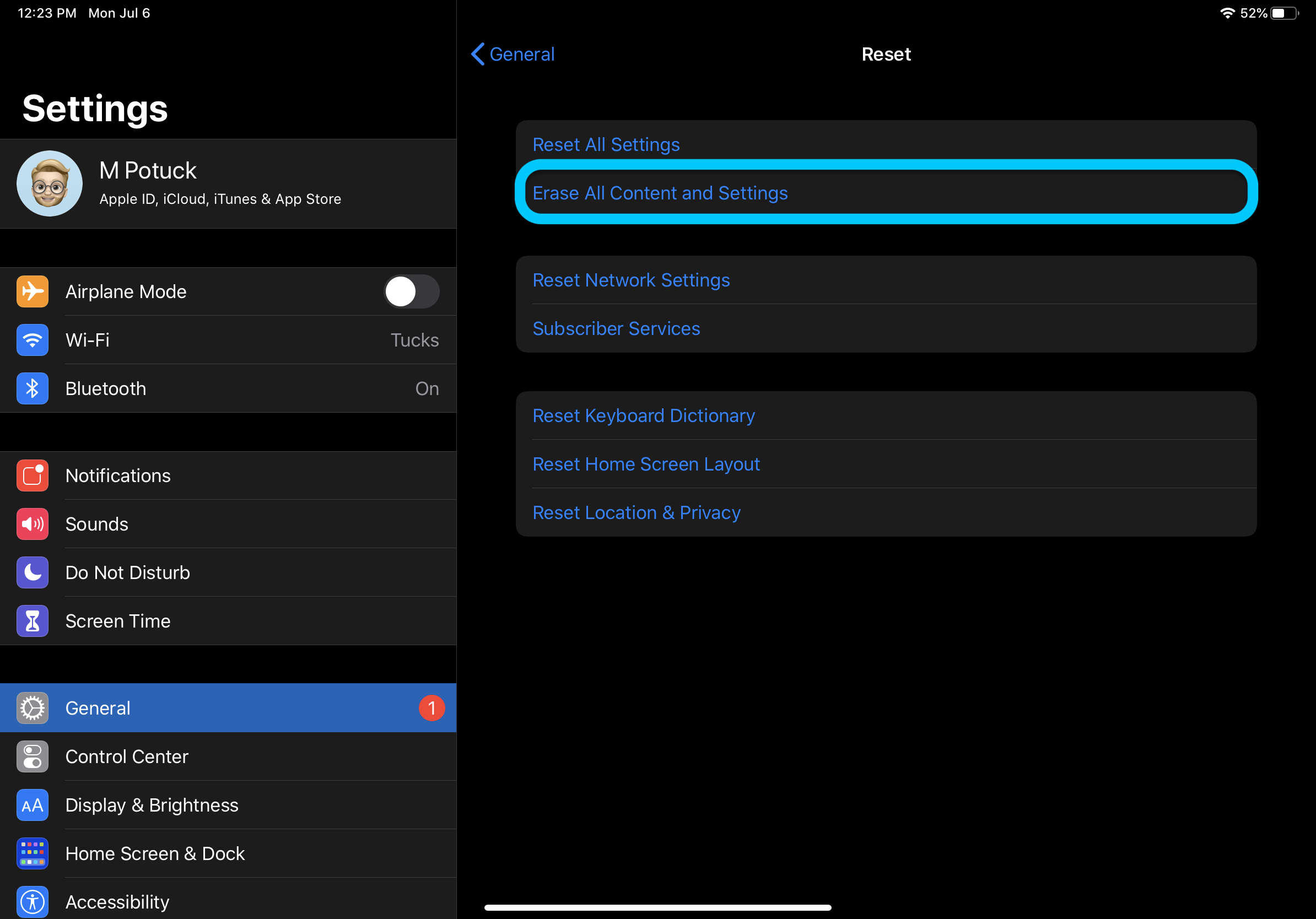Screen dimensions: 1316x919
Task: Open Home Screen & Dock settings
Action: tap(155, 853)
